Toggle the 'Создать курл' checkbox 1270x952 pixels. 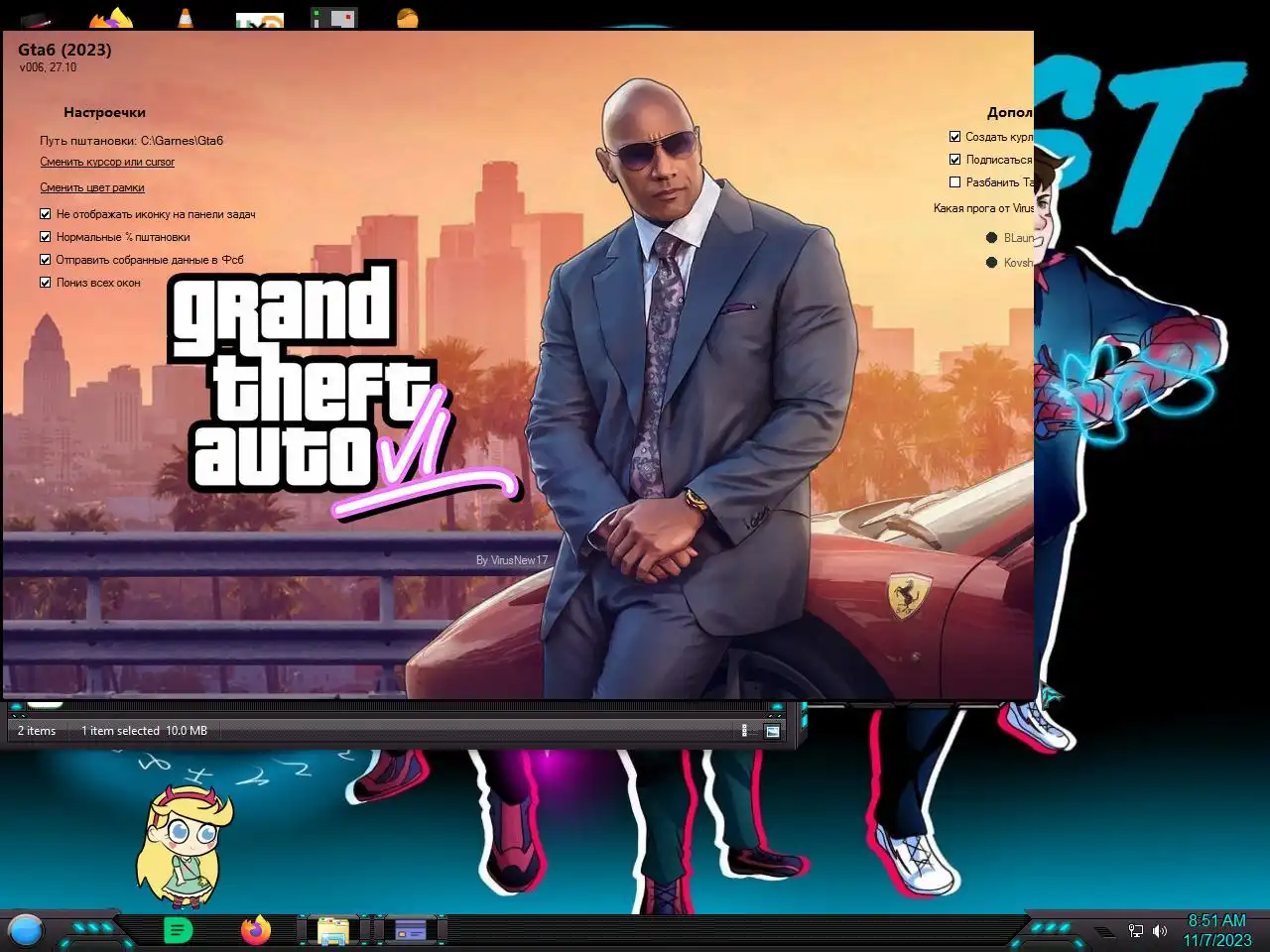(x=954, y=136)
